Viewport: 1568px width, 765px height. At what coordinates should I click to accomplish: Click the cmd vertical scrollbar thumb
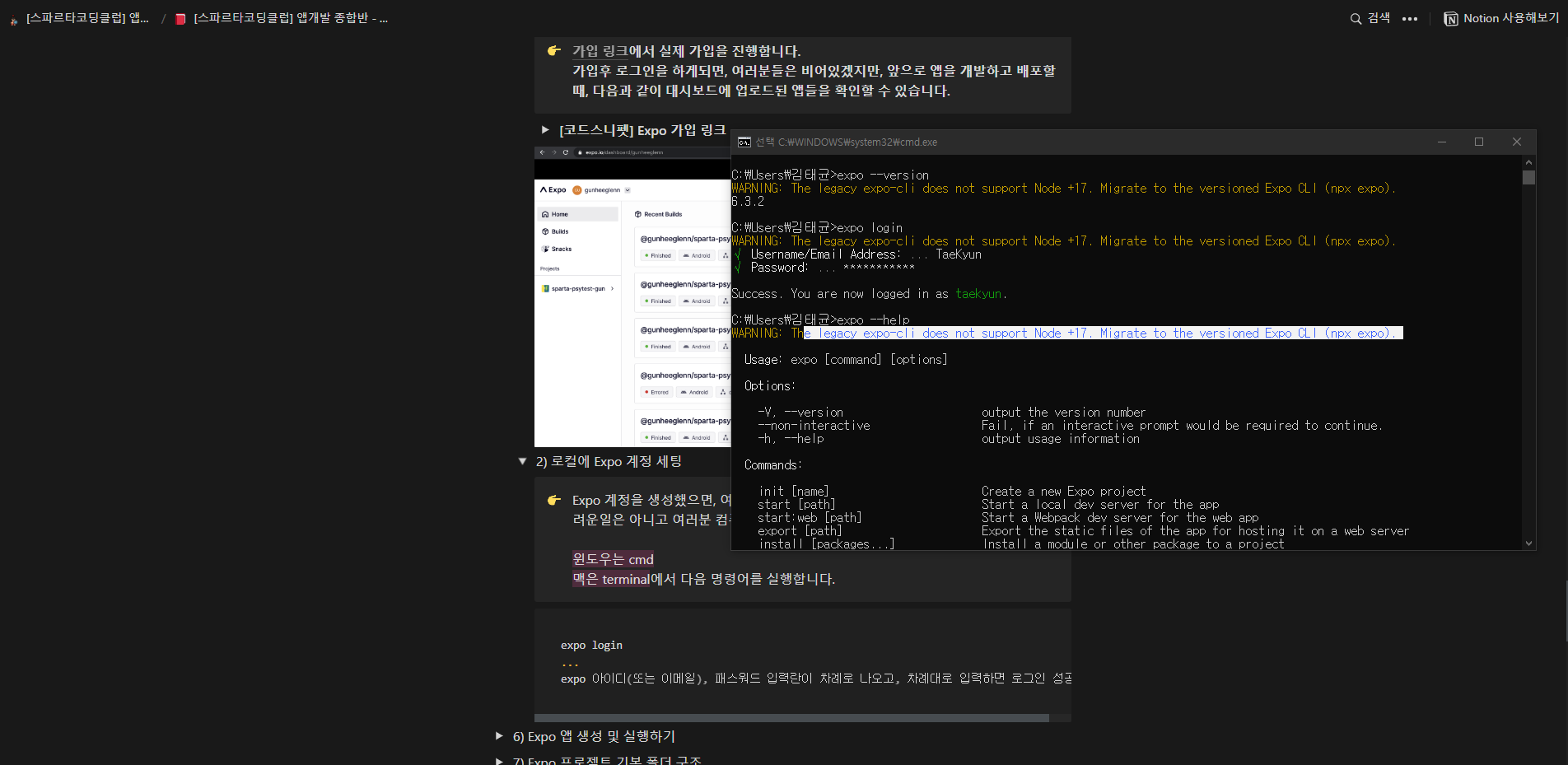pos(1529,178)
